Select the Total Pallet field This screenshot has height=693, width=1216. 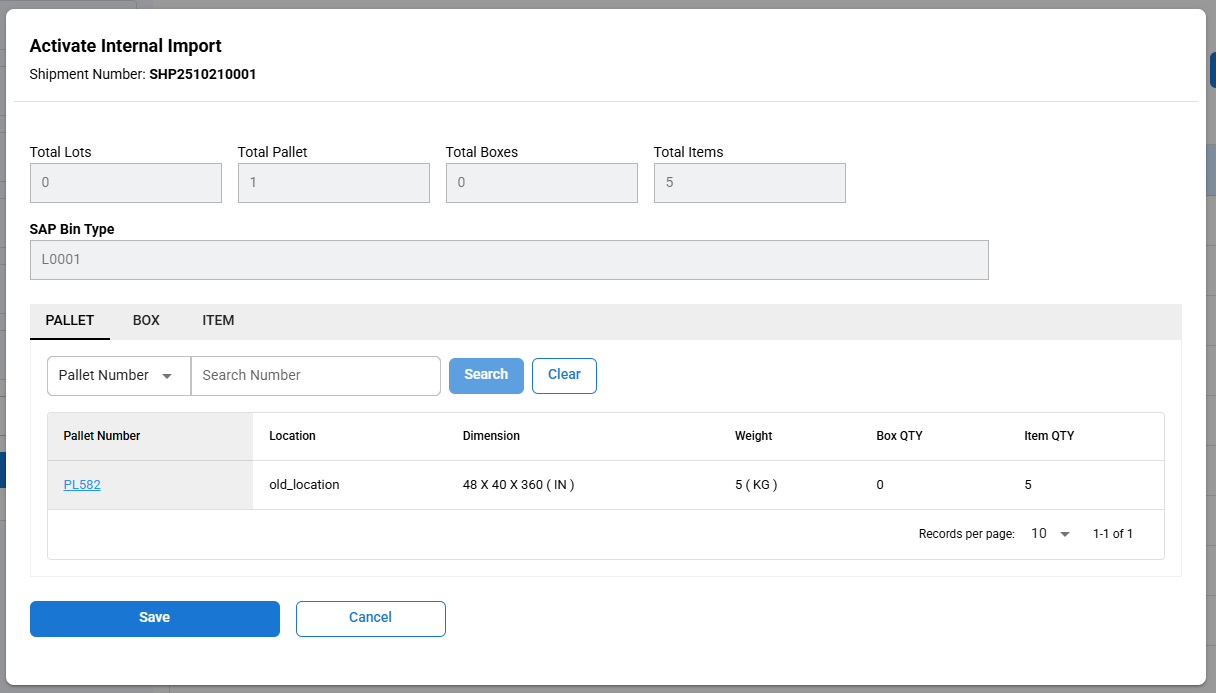pyautogui.click(x=334, y=183)
